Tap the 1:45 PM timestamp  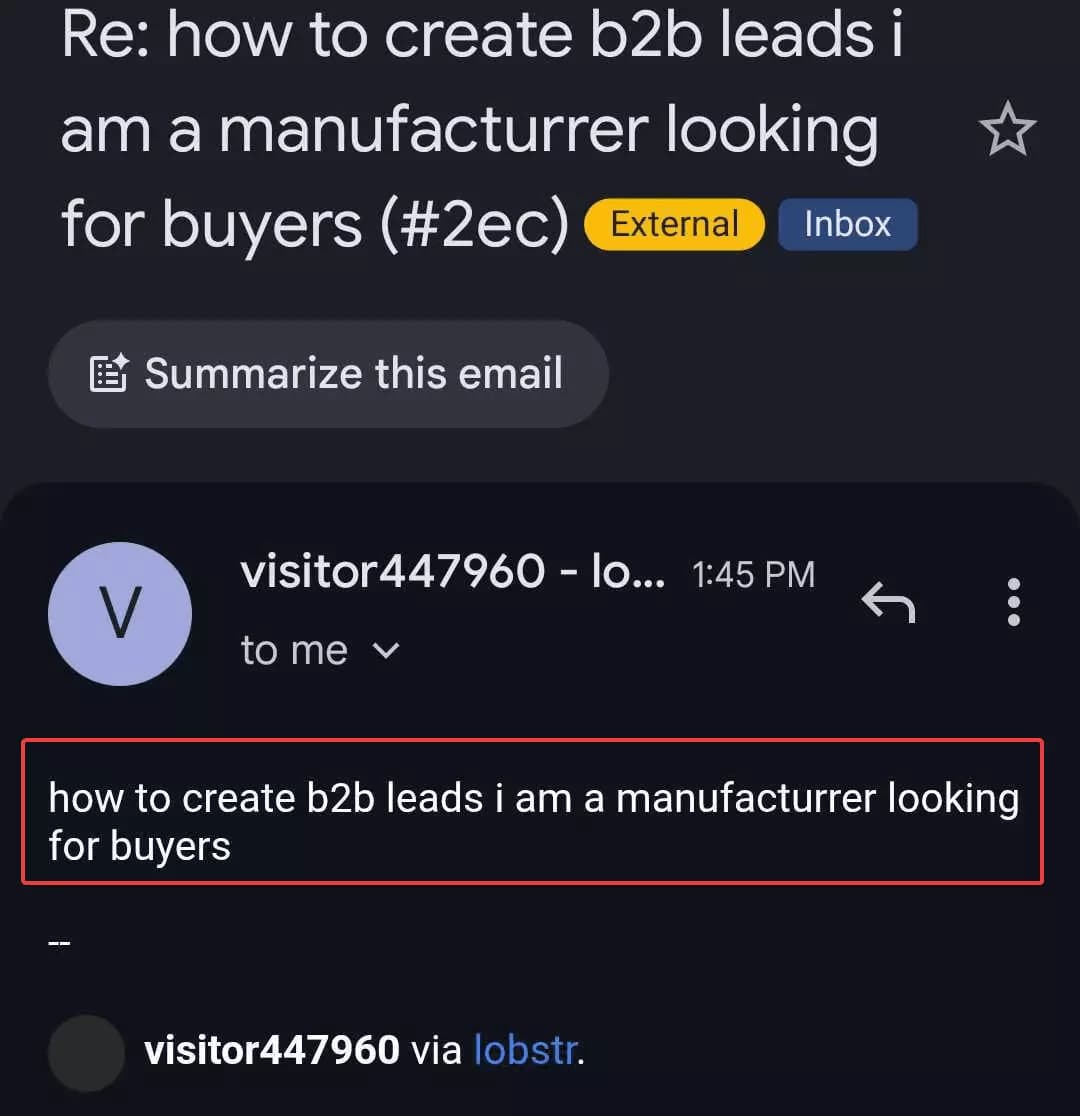pos(753,574)
